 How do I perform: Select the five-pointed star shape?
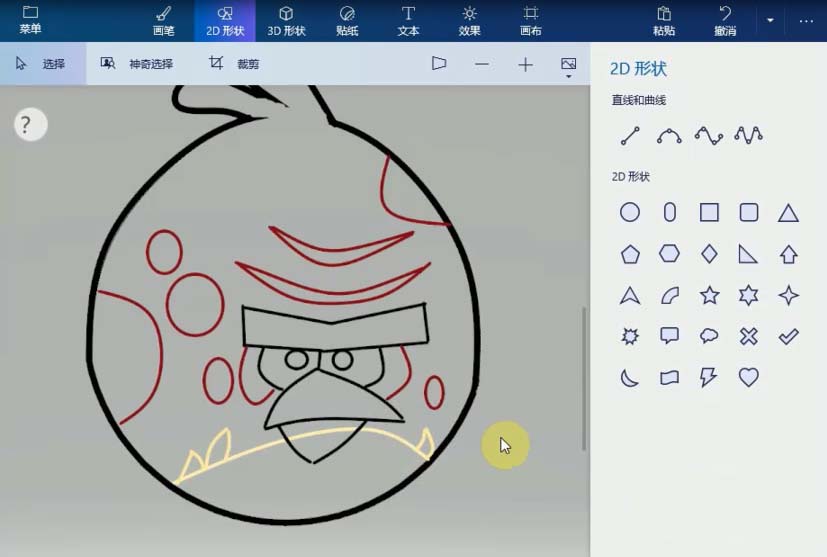click(x=709, y=295)
